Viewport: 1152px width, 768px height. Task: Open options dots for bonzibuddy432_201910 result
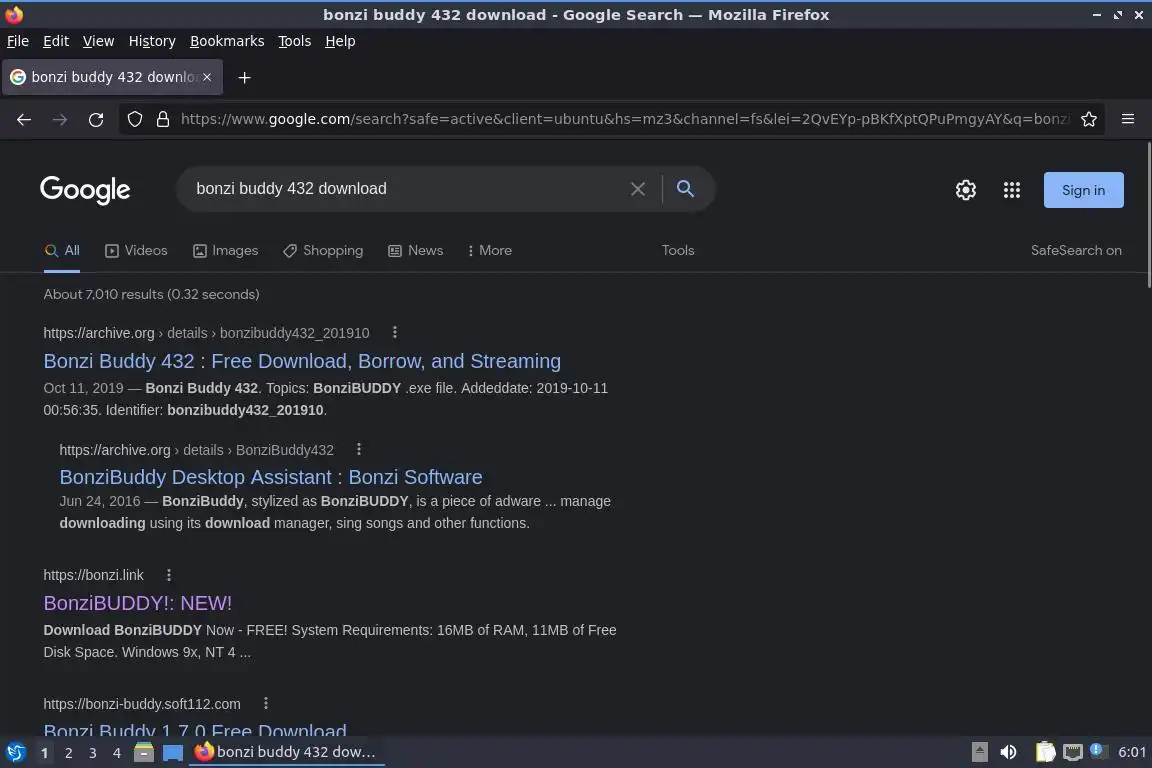point(395,332)
